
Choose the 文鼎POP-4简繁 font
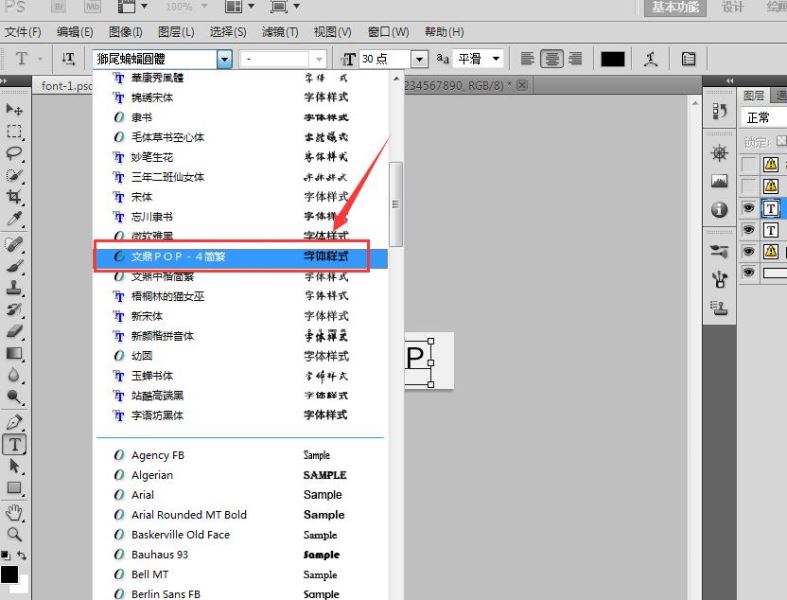click(x=242, y=257)
